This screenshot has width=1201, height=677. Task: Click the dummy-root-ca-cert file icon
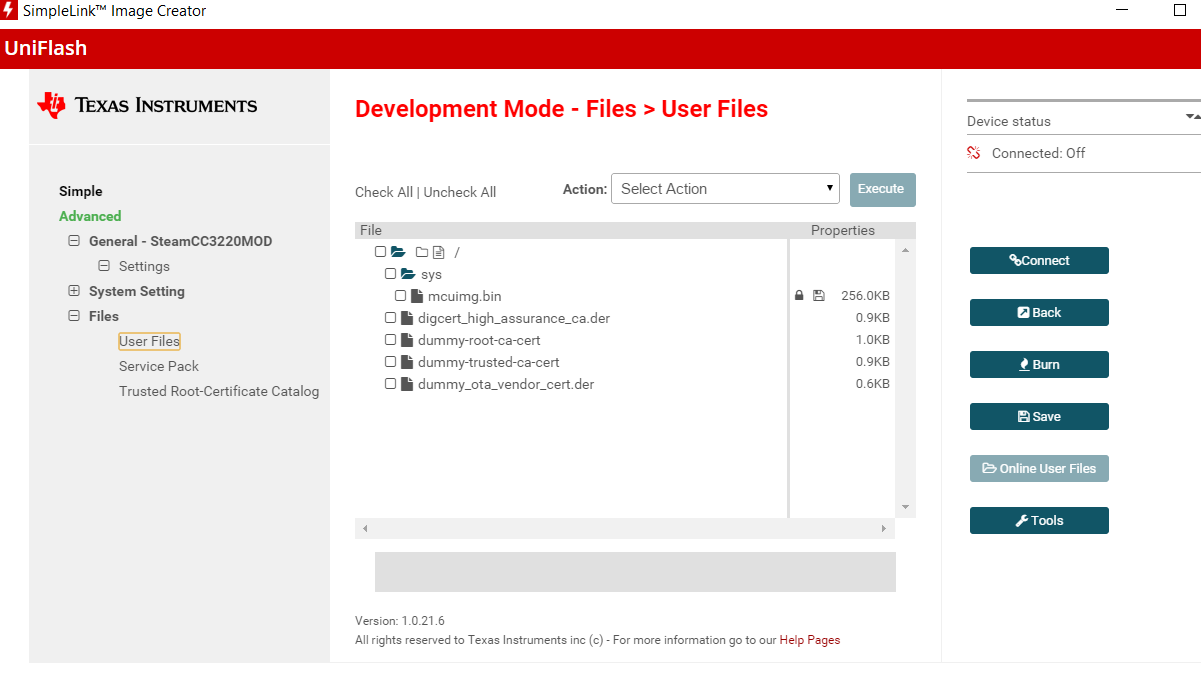click(406, 340)
